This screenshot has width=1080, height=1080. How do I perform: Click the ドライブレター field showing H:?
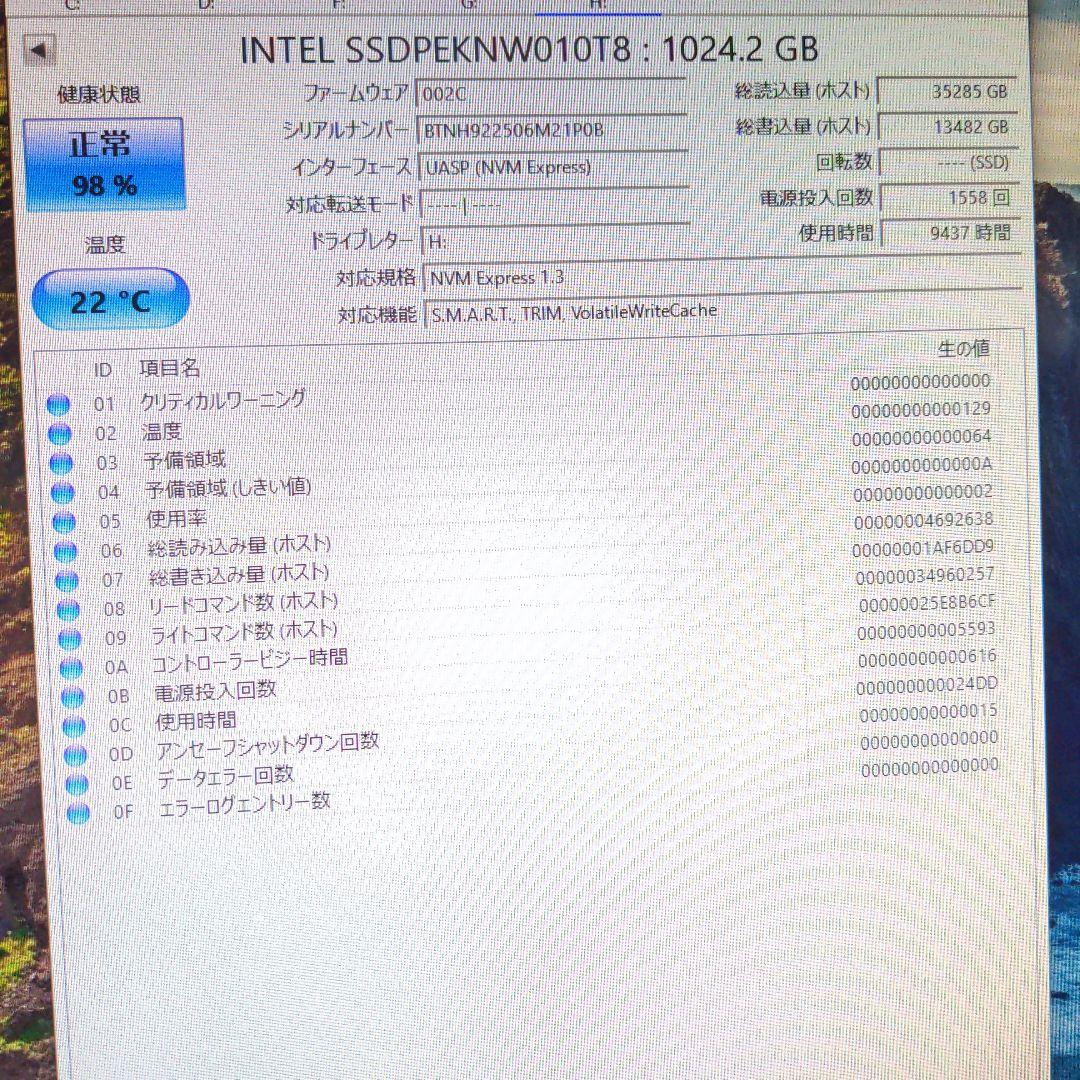556,241
